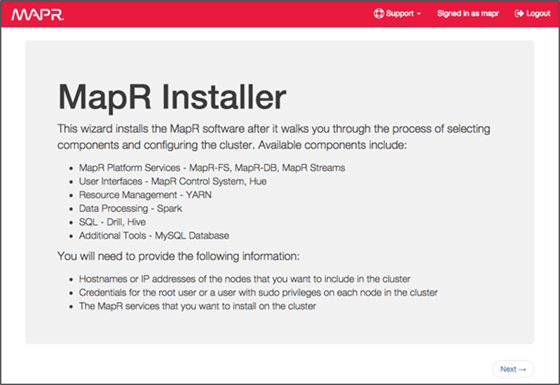Click 'This wizard installs the MapR software' paragraph
The image size is (560, 385).
tap(274, 137)
